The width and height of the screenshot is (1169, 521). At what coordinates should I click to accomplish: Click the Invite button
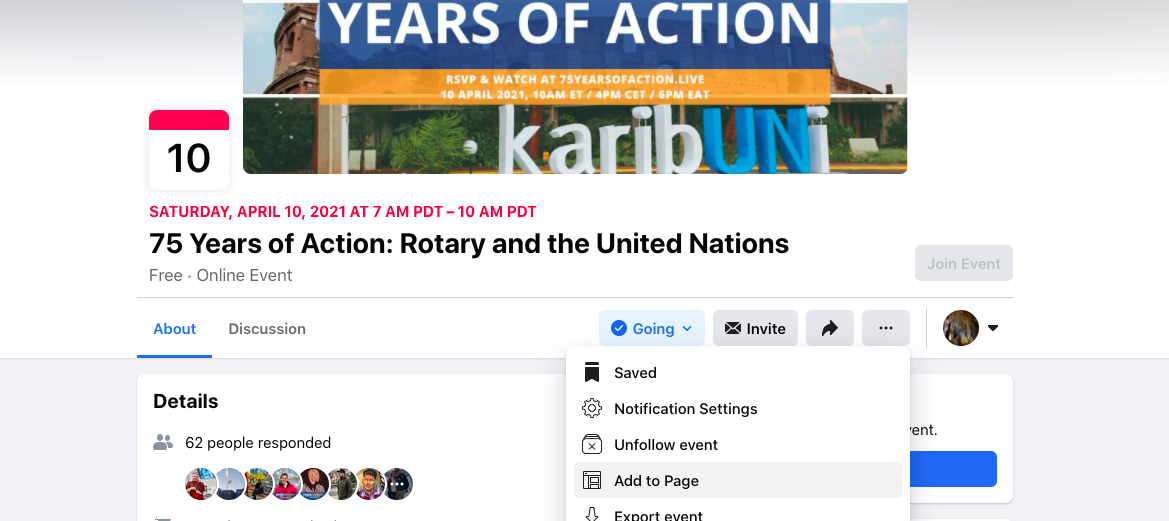[755, 328]
